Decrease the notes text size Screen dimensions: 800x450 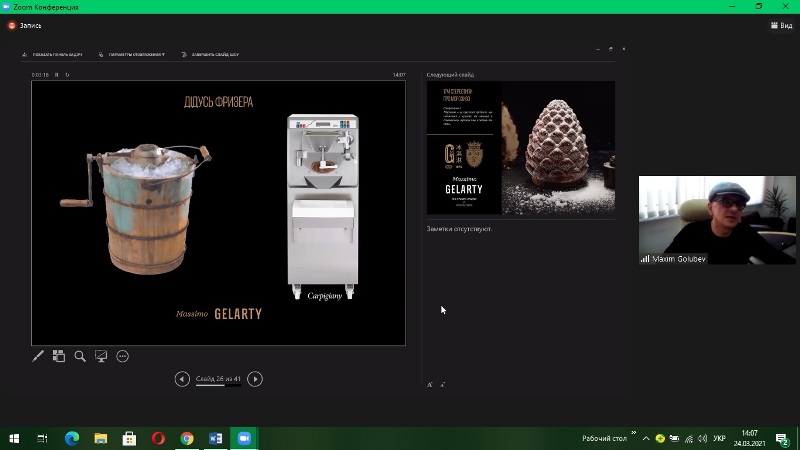point(442,385)
